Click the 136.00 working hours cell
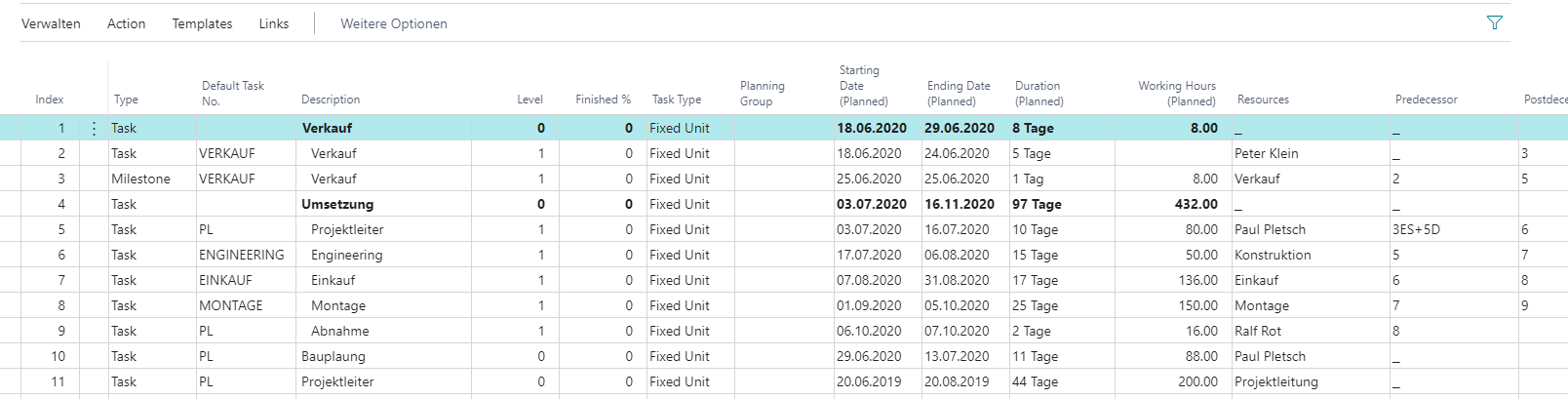1568x399 pixels. [x=1197, y=280]
